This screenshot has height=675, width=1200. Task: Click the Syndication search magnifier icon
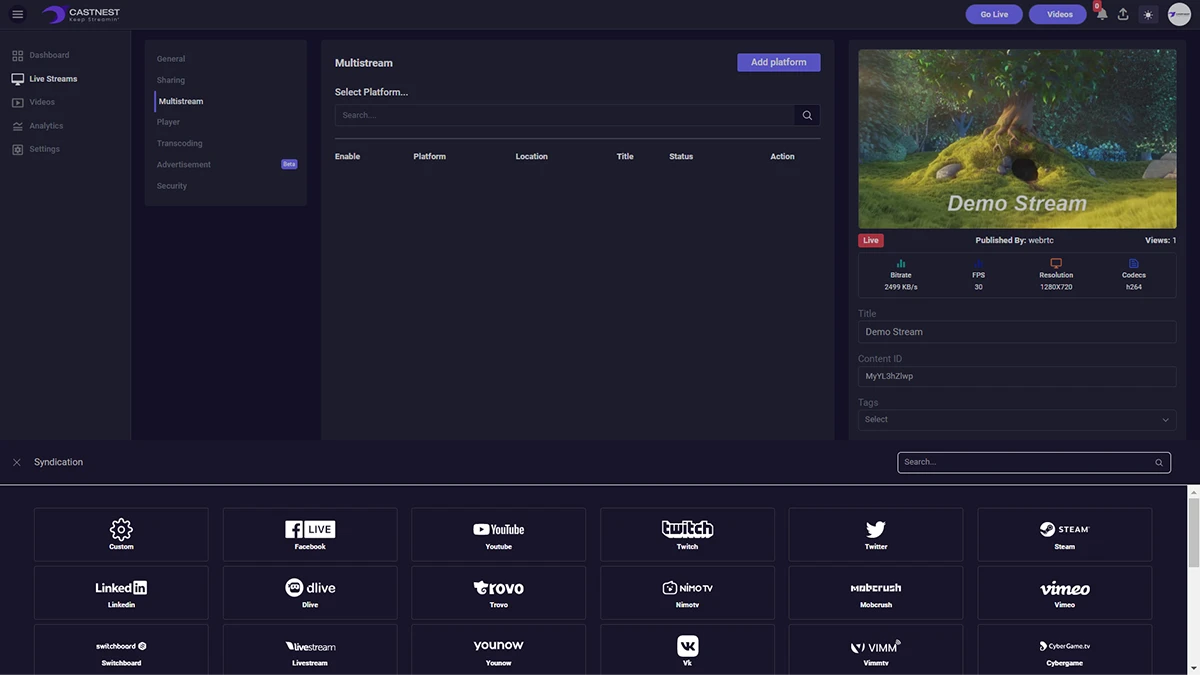pos(1159,462)
